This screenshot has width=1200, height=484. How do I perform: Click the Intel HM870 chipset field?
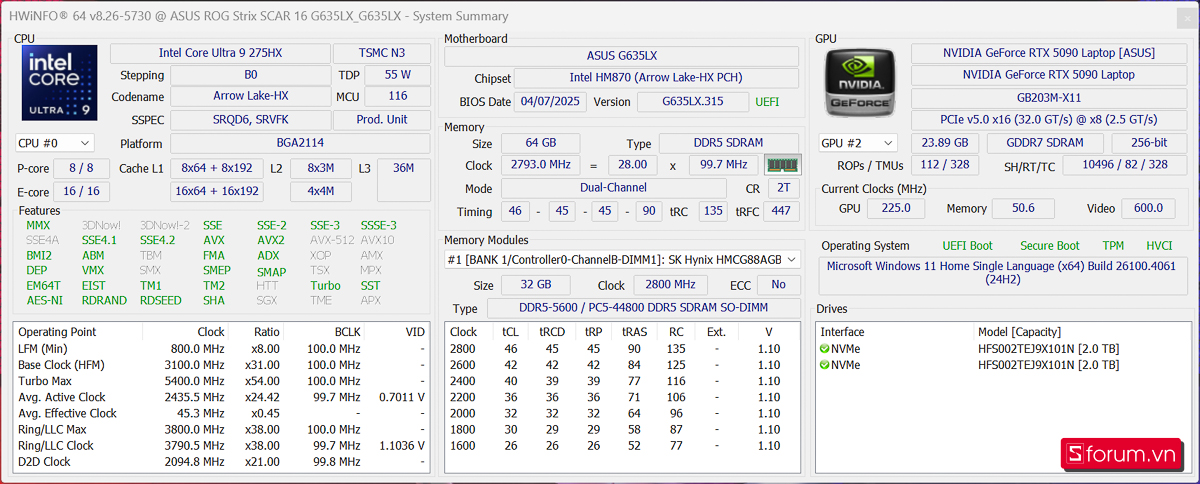click(x=656, y=78)
